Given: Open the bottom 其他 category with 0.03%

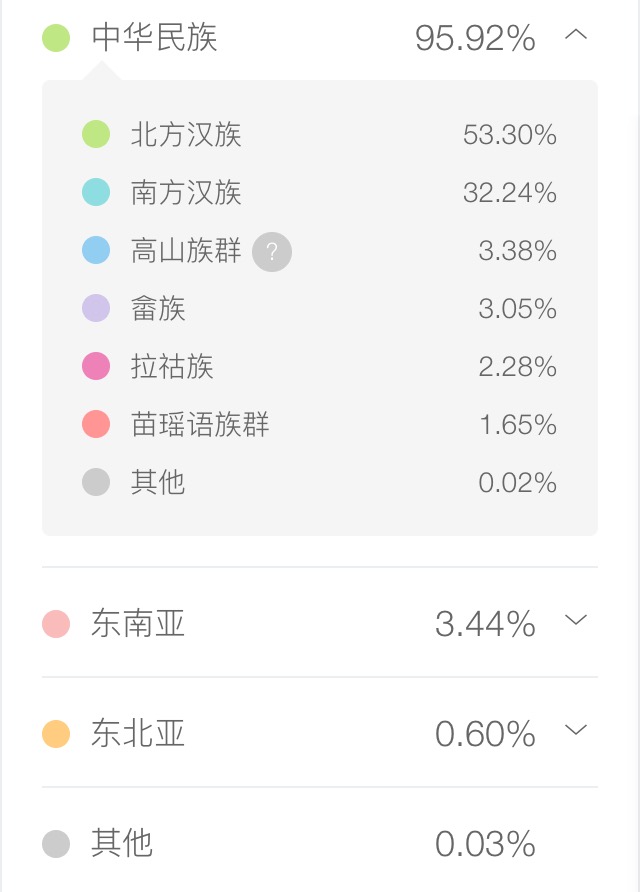Looking at the screenshot, I should (x=320, y=843).
